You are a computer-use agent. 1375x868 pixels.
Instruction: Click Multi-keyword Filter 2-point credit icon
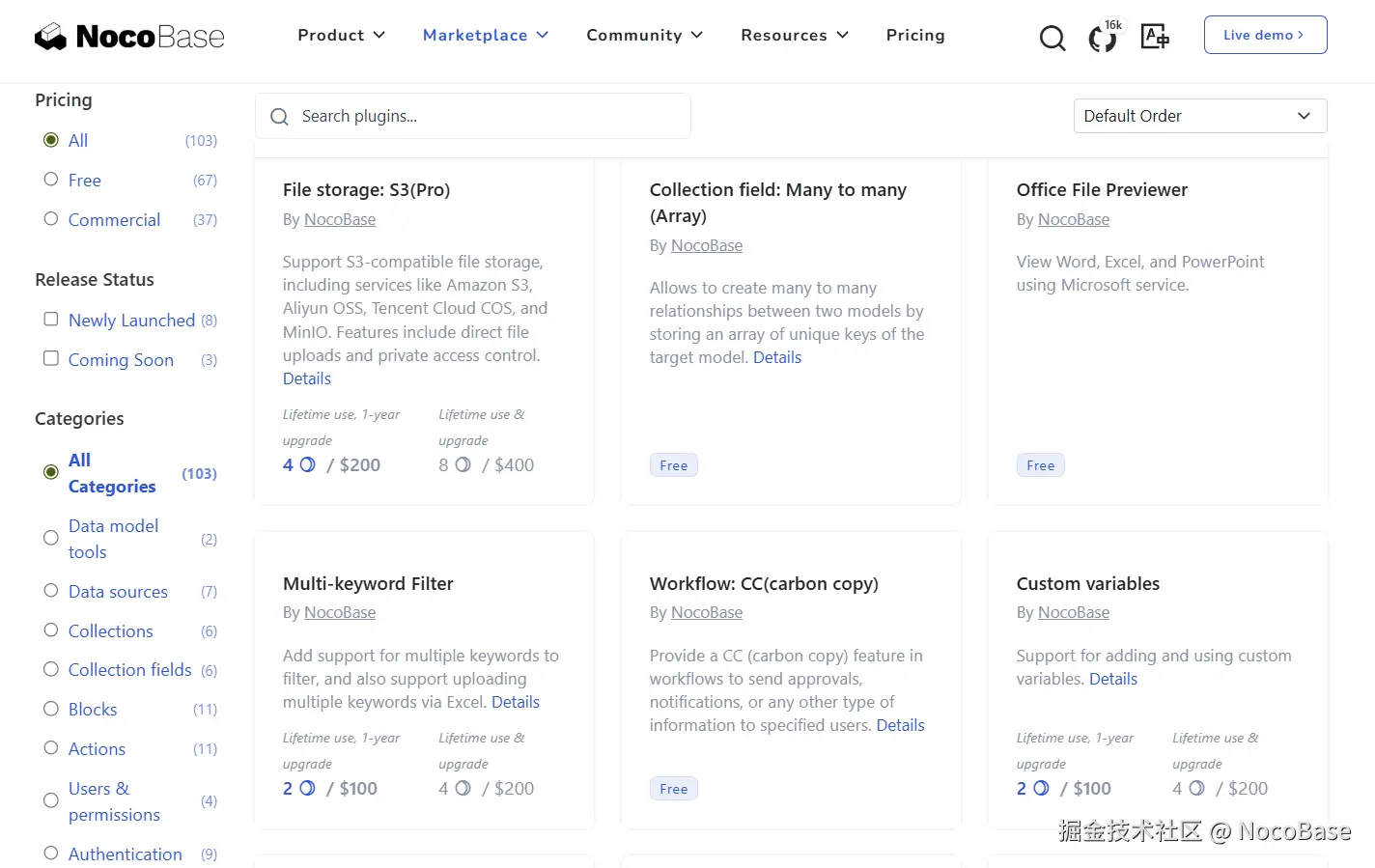click(308, 788)
